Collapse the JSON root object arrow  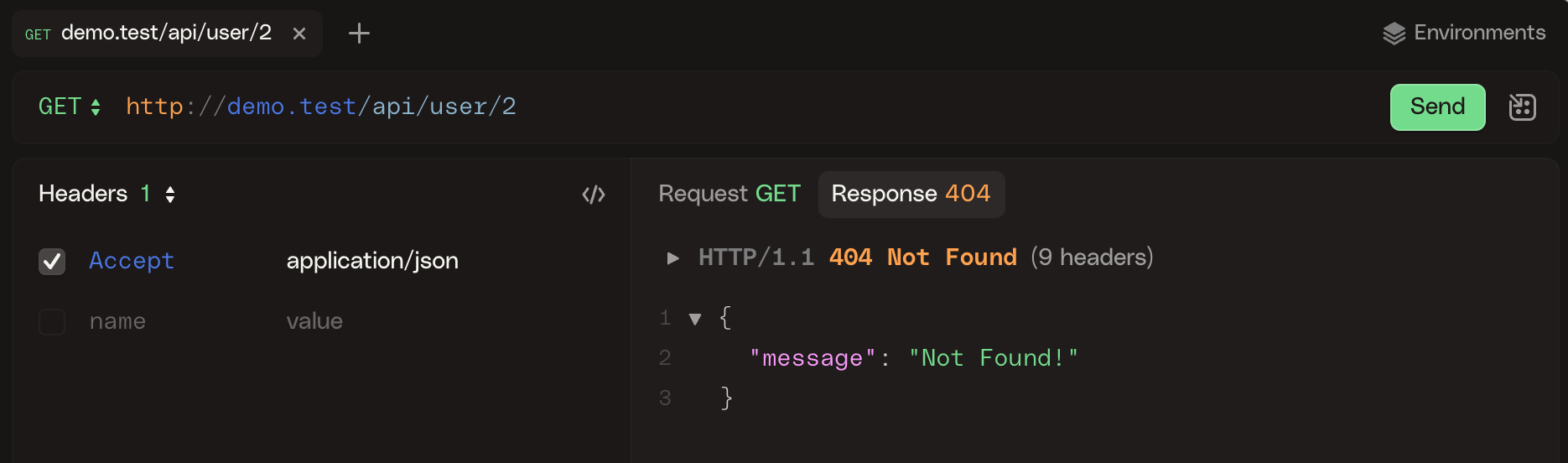[x=694, y=319]
